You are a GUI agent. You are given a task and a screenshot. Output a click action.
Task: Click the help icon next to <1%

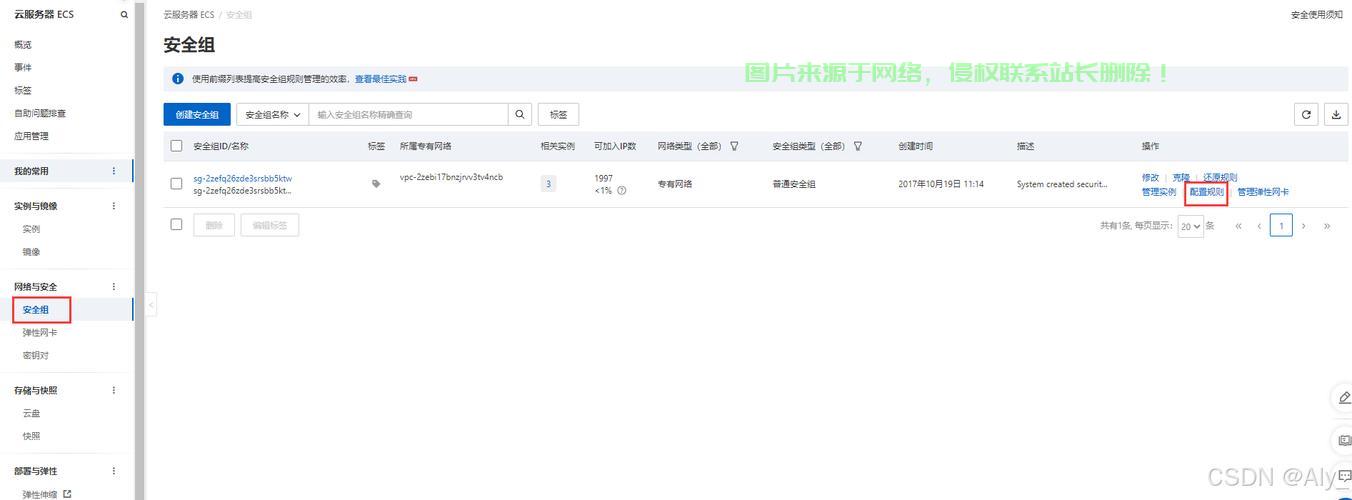point(622,190)
